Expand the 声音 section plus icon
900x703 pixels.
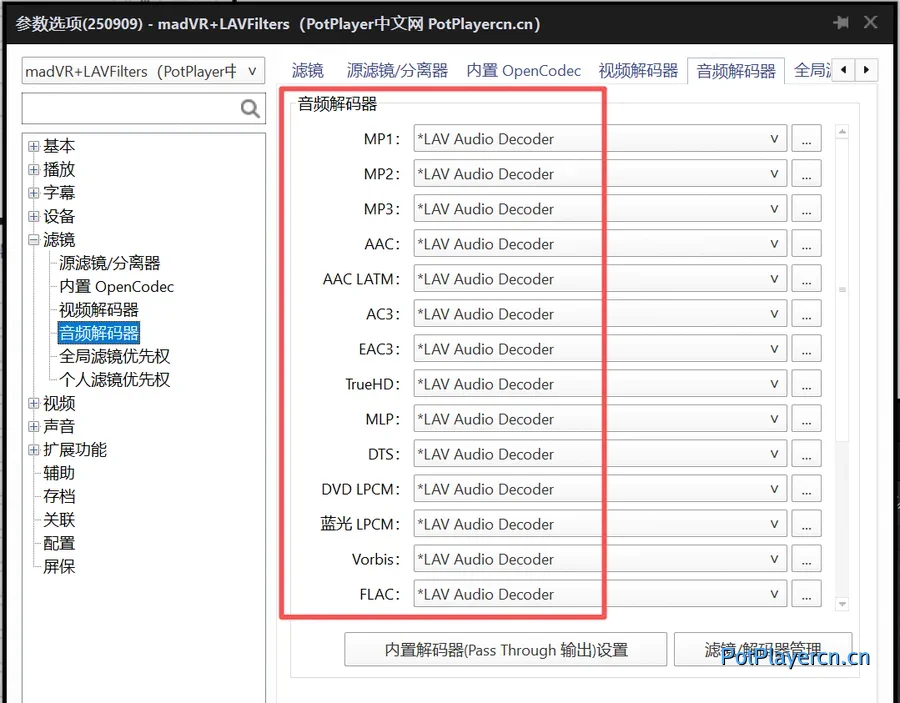33,426
